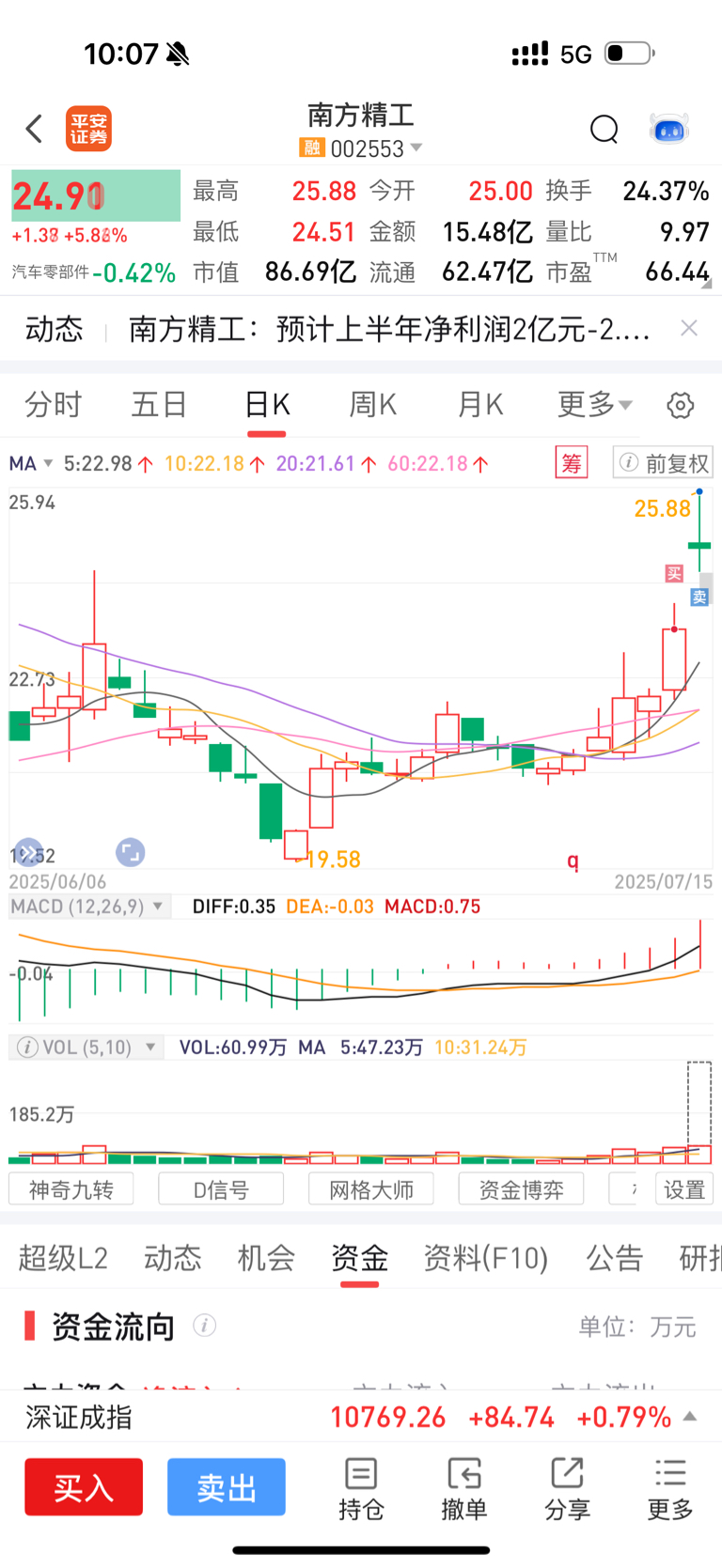The height and width of the screenshot is (1568, 722).
Task: Select the 资金 tab
Action: pos(359,1257)
